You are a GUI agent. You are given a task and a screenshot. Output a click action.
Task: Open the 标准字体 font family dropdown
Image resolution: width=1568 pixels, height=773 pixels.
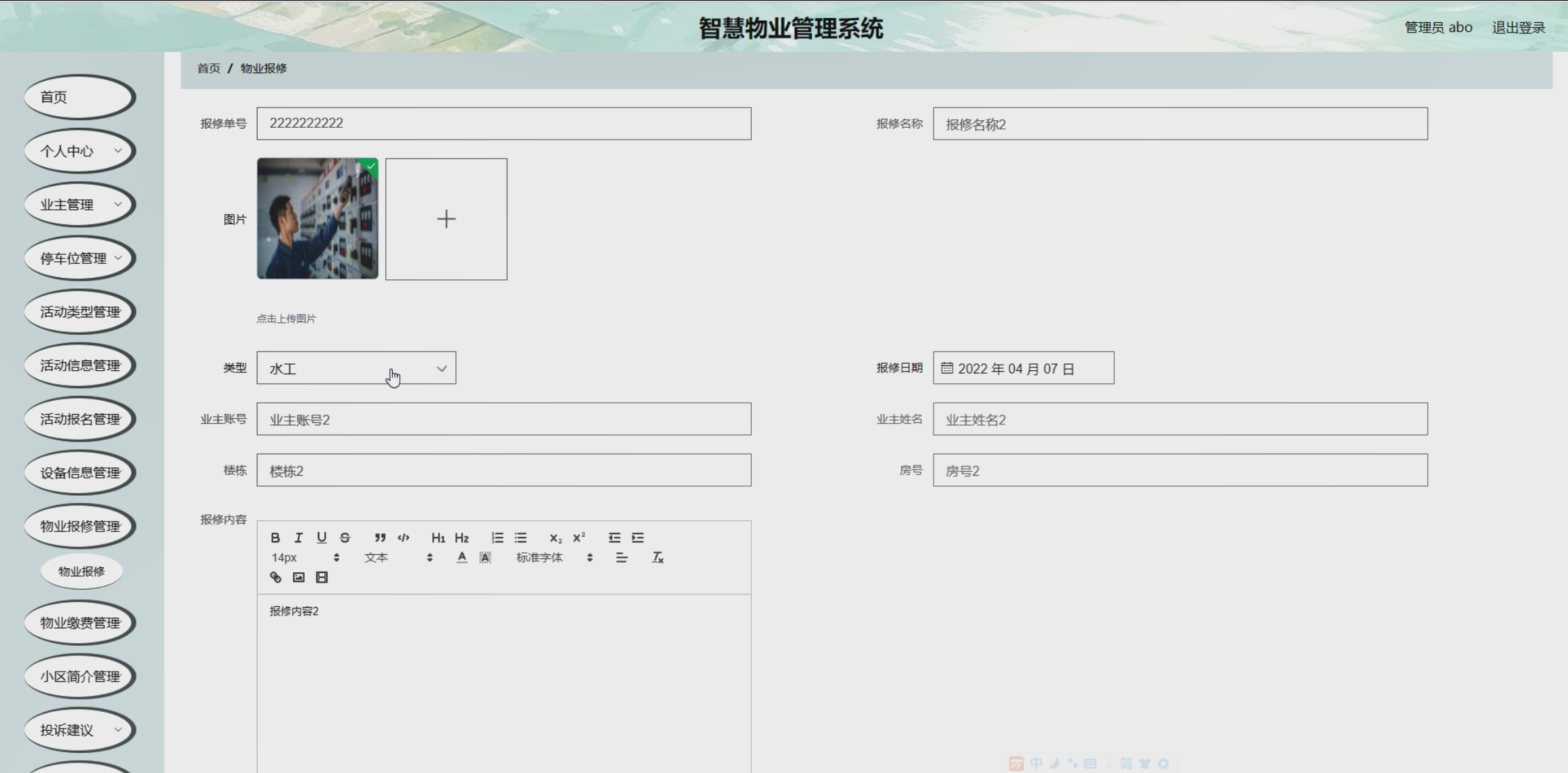click(554, 558)
